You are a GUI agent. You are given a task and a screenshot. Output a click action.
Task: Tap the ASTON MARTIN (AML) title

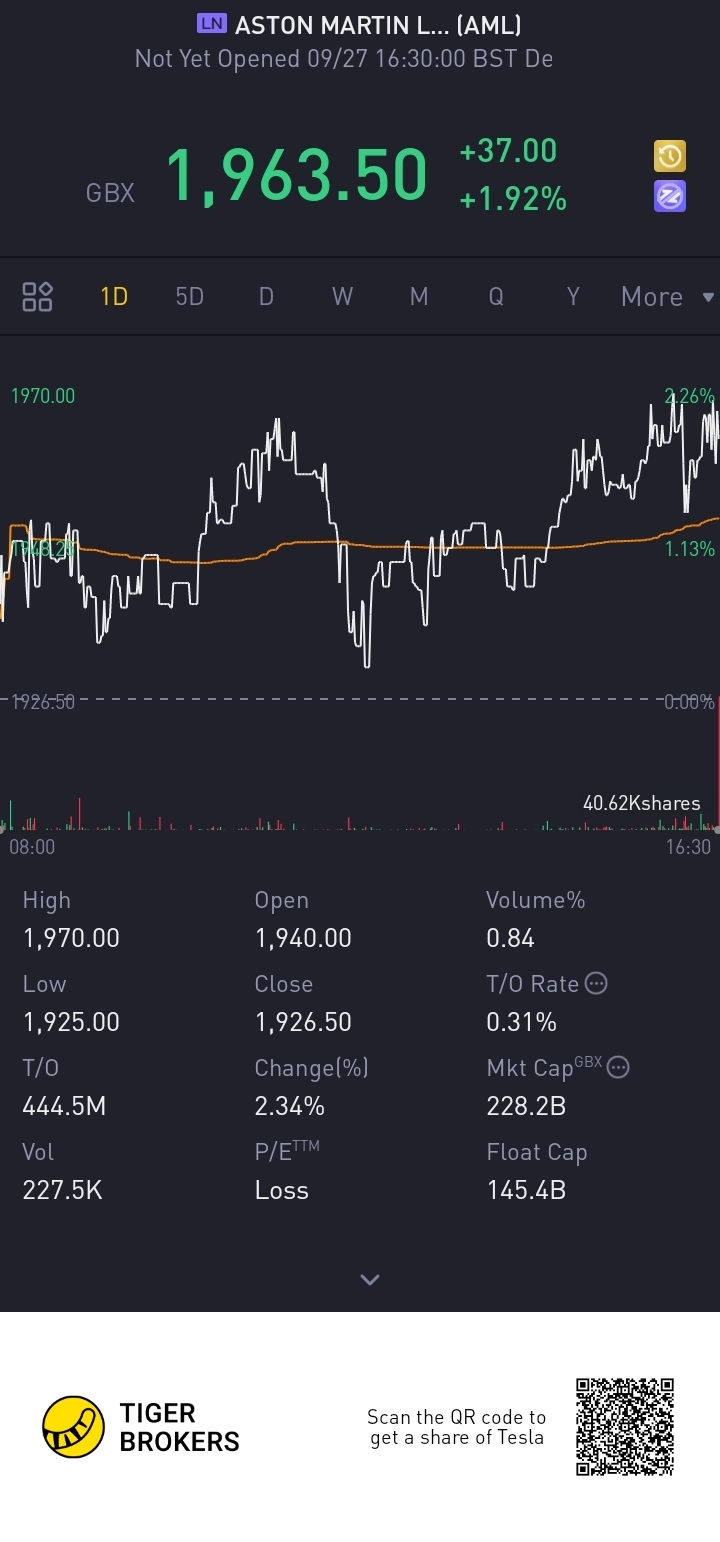(x=378, y=25)
